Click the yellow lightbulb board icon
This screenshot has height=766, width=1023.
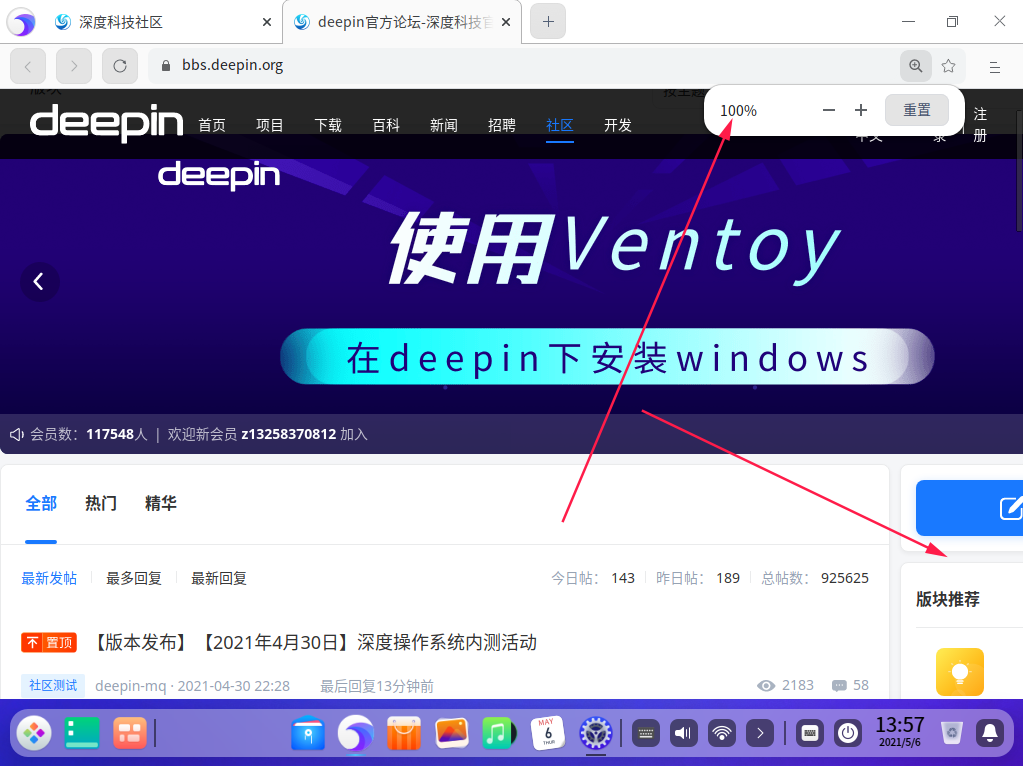coord(960,672)
